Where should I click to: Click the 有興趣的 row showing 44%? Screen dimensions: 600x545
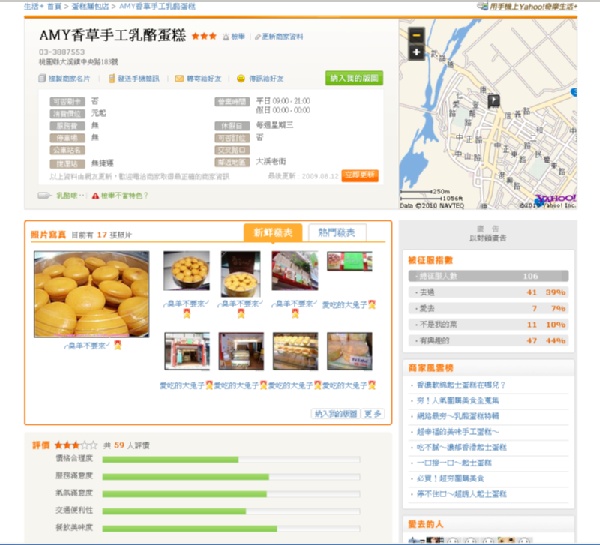[x=488, y=340]
